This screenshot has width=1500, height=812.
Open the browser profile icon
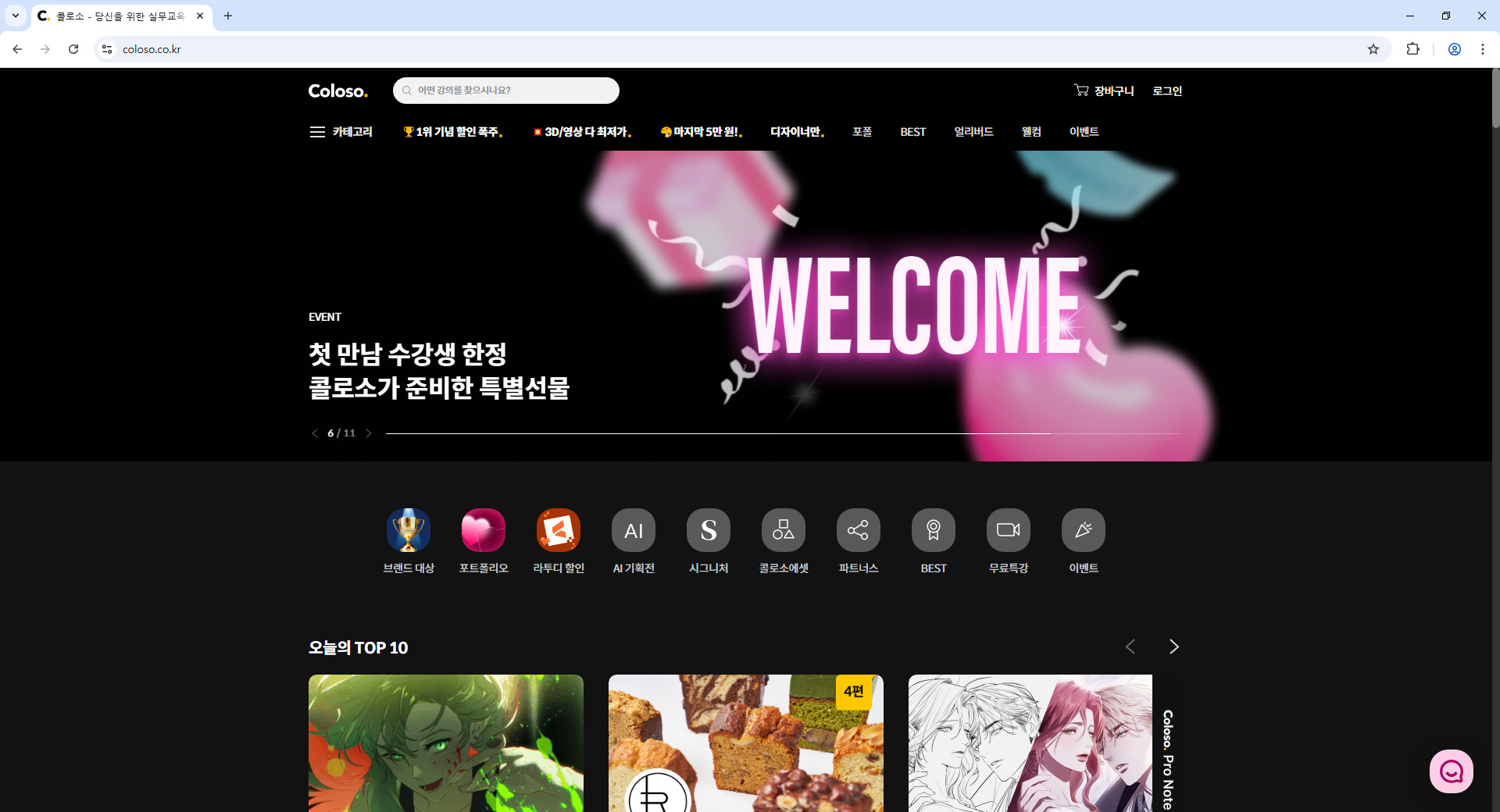click(1455, 49)
